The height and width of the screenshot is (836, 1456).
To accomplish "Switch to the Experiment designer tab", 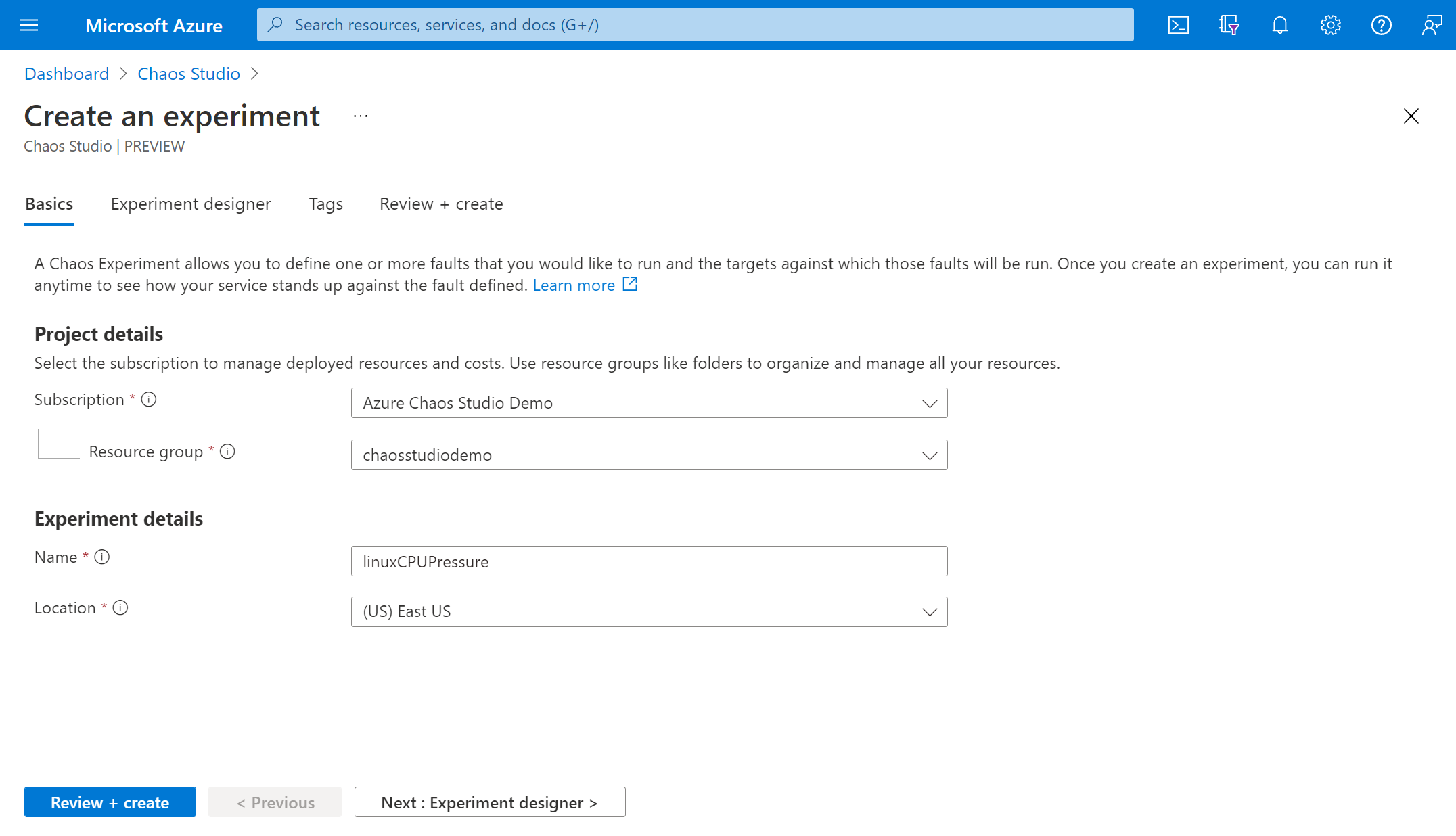I will pyautogui.click(x=191, y=203).
